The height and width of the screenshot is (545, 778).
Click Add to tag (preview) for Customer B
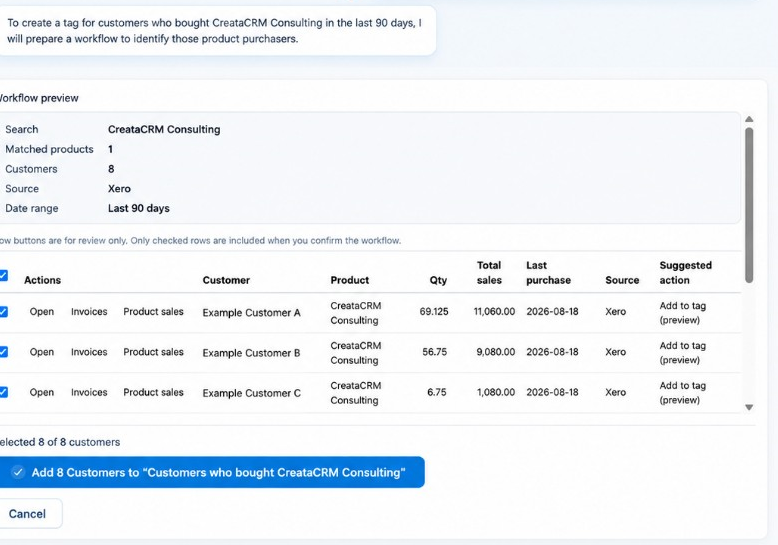point(683,353)
